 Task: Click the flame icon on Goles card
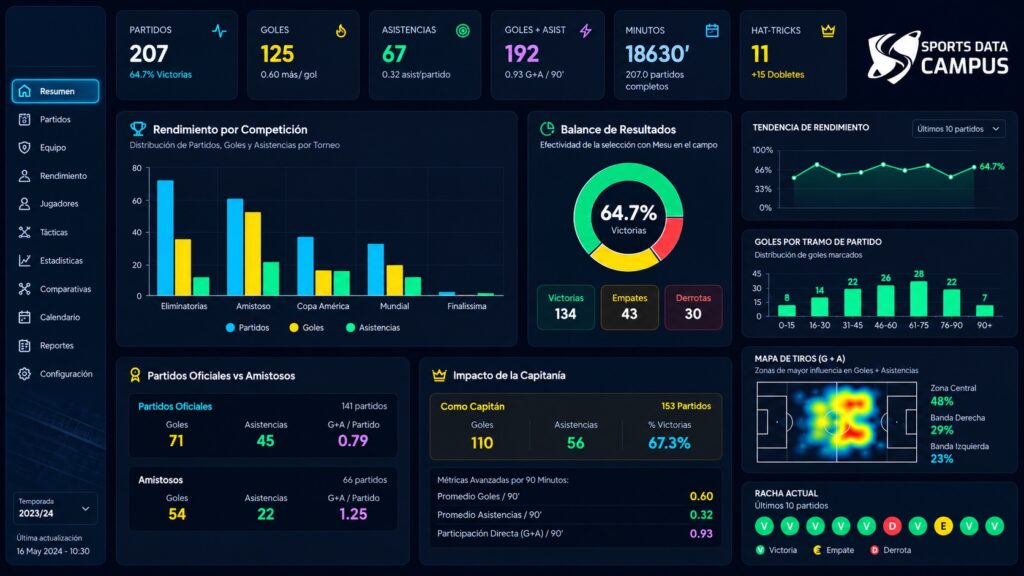point(341,31)
